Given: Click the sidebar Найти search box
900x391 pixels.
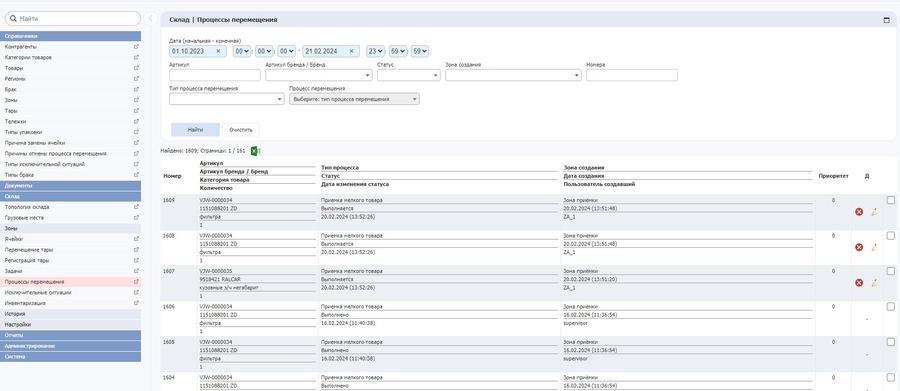Looking at the screenshot, I should pyautogui.click(x=72, y=18).
